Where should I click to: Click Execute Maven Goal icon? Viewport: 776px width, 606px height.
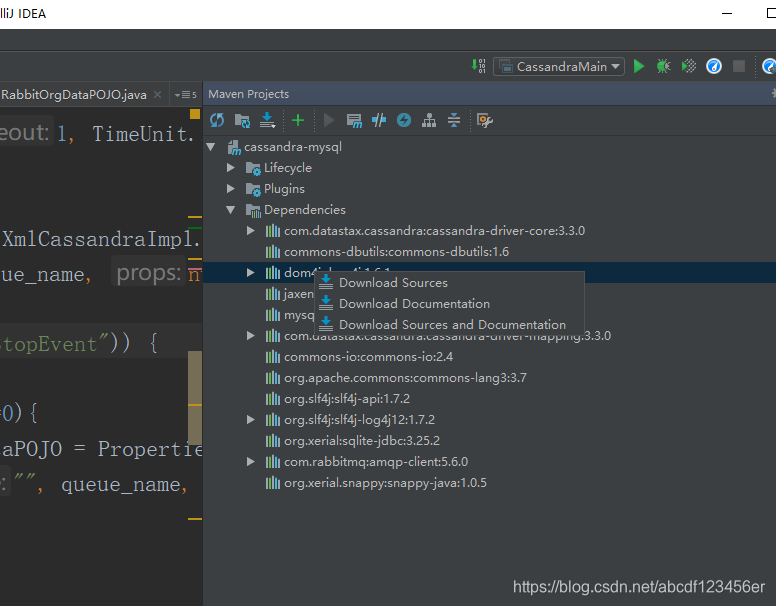pyautogui.click(x=354, y=120)
